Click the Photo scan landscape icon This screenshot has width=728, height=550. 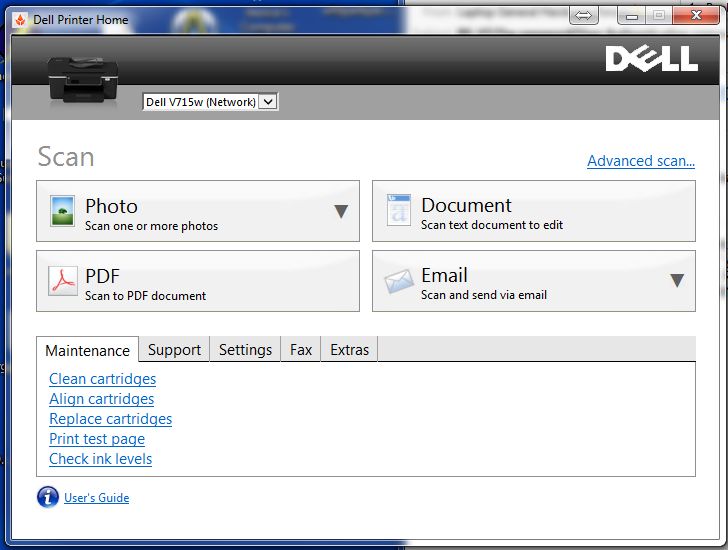[x=63, y=211]
